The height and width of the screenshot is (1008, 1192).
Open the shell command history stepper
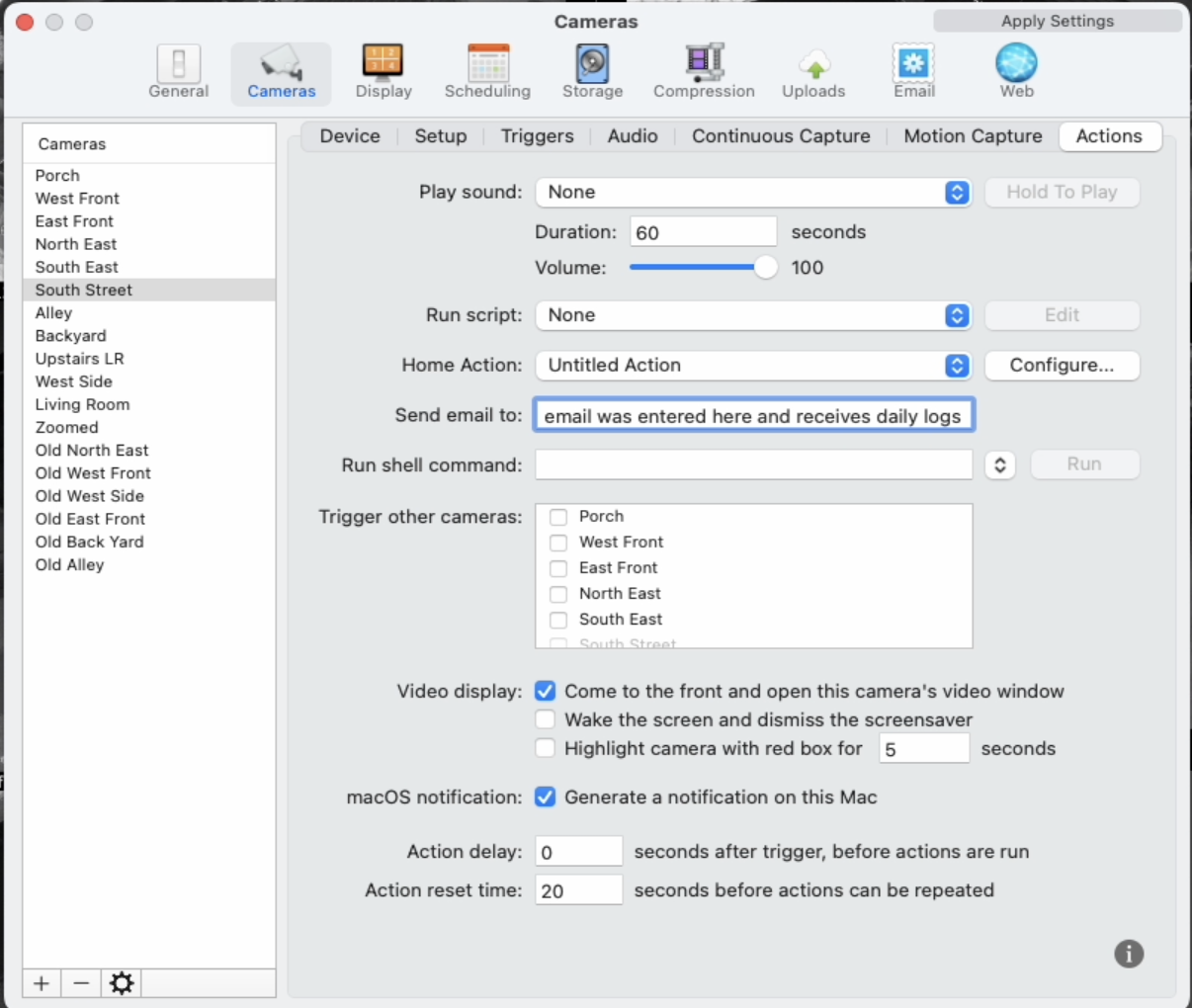click(1000, 464)
